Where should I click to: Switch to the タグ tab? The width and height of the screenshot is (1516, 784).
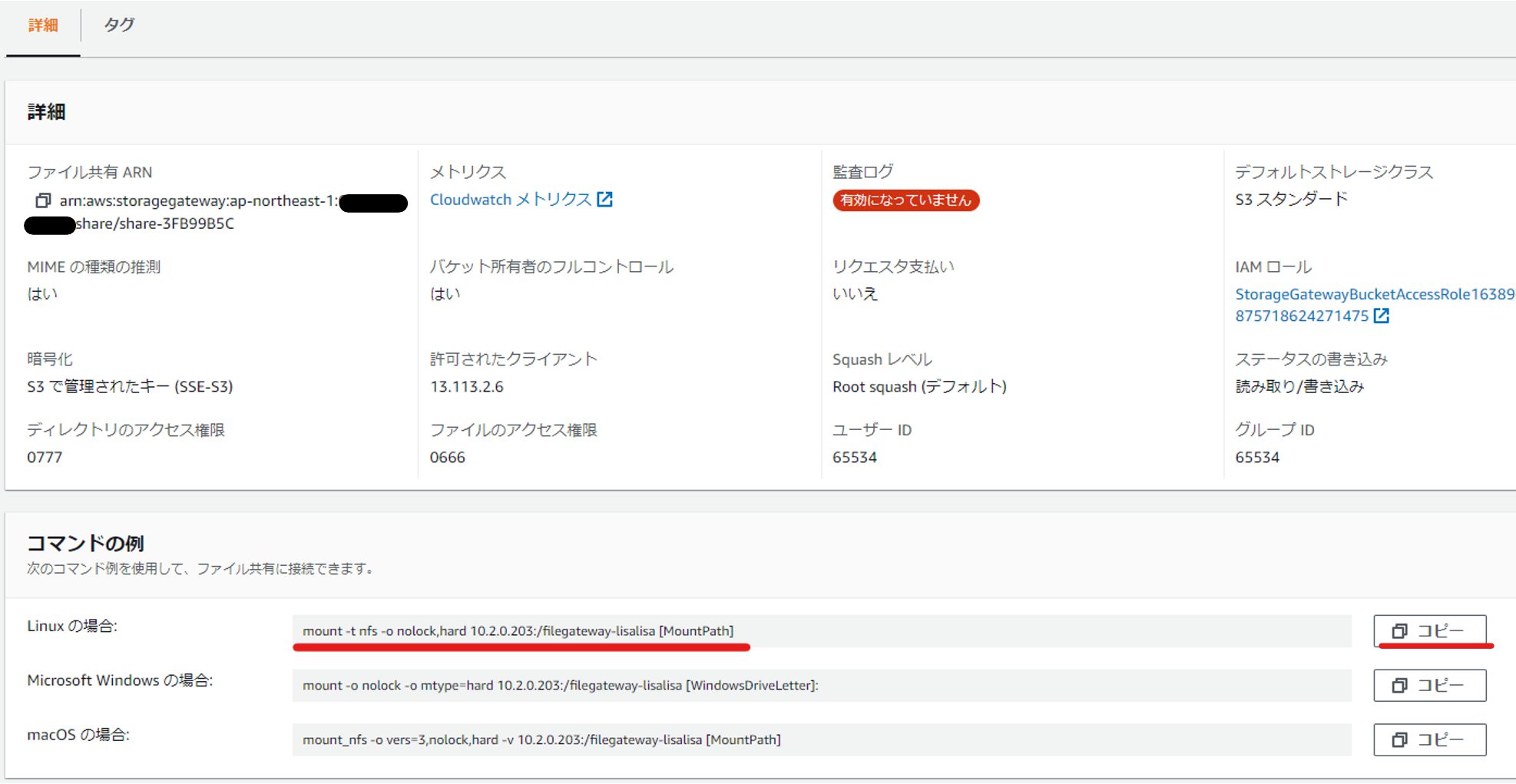119,25
